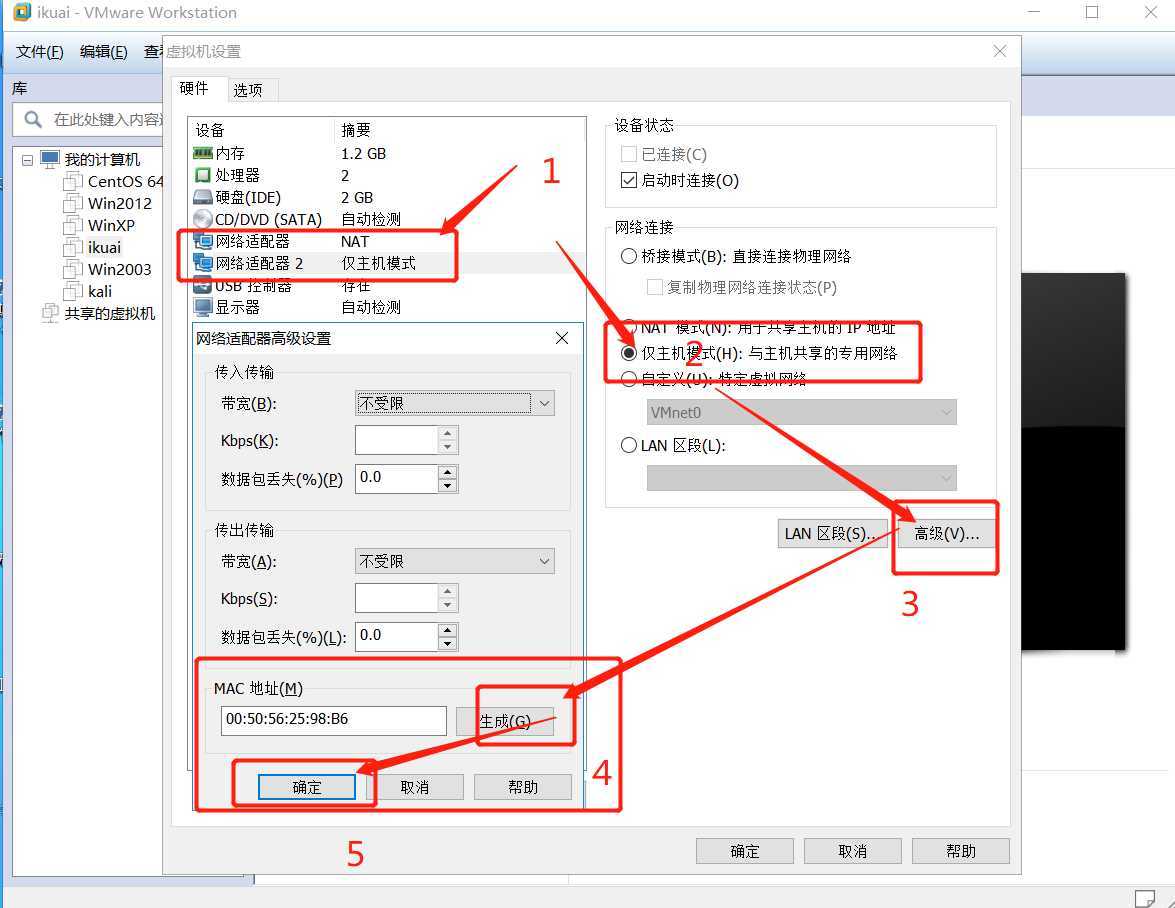Viewport: 1175px width, 908px height.
Task: Decrease outgoing 数据包丢失(L) value
Action: tap(447, 644)
